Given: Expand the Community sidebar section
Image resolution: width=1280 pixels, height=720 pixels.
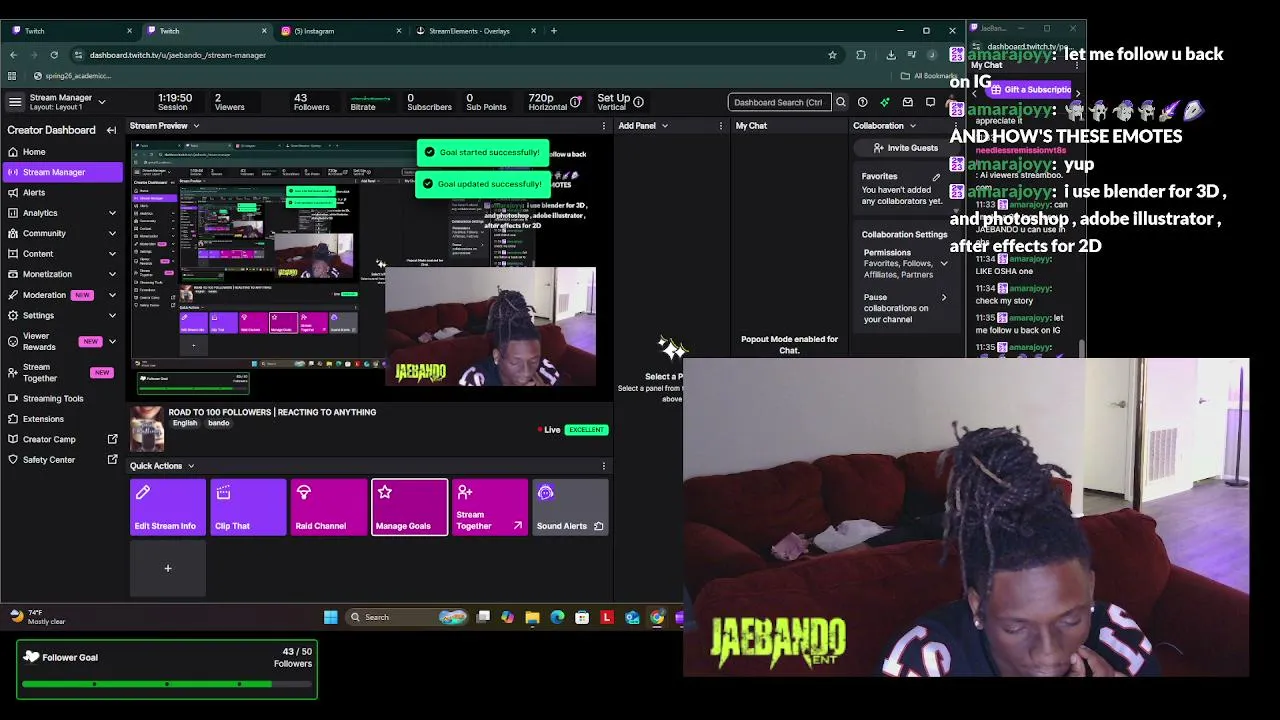Looking at the screenshot, I should [112, 233].
